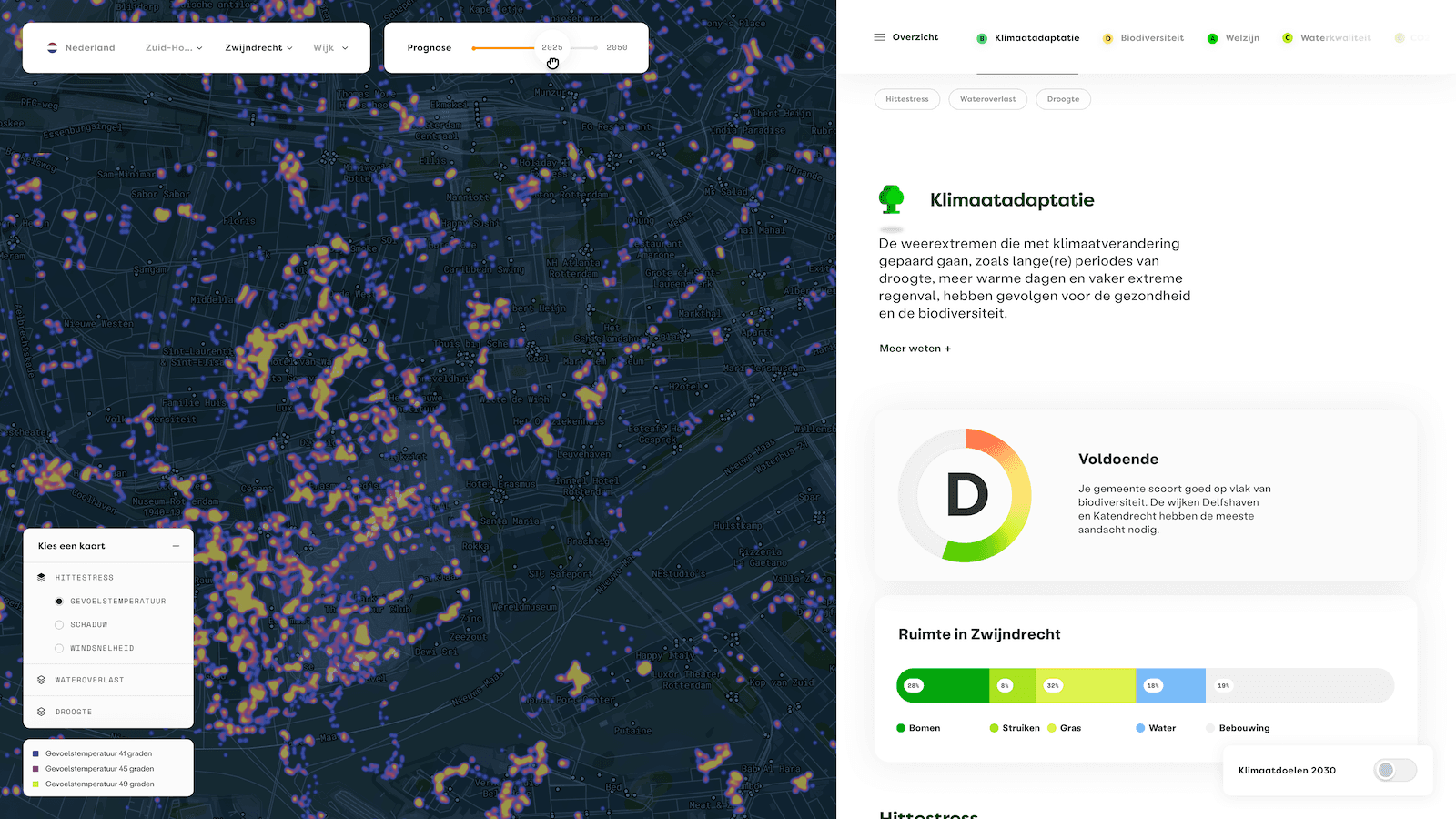Click the lime Struiken bar segment
The height and width of the screenshot is (819, 1456).
click(x=1013, y=685)
